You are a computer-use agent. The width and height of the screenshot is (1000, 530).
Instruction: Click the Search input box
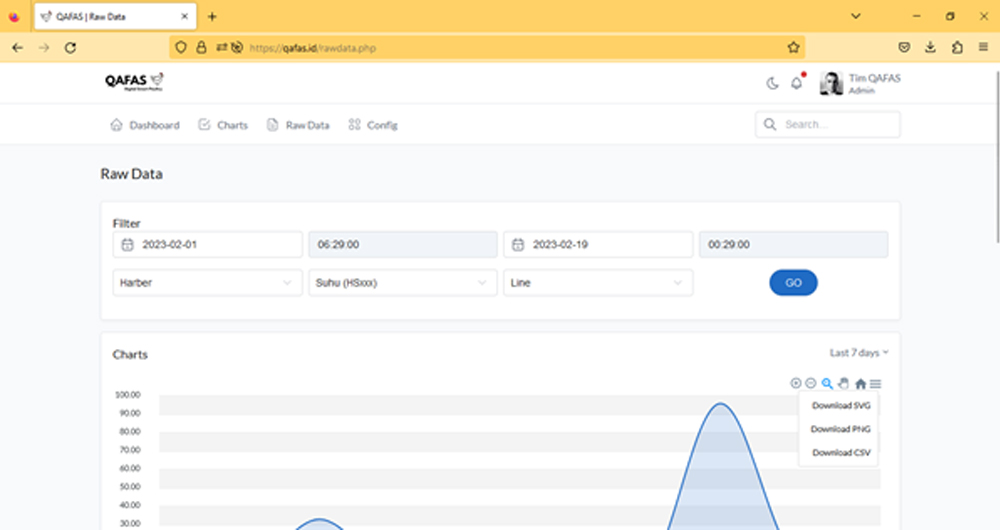828,125
